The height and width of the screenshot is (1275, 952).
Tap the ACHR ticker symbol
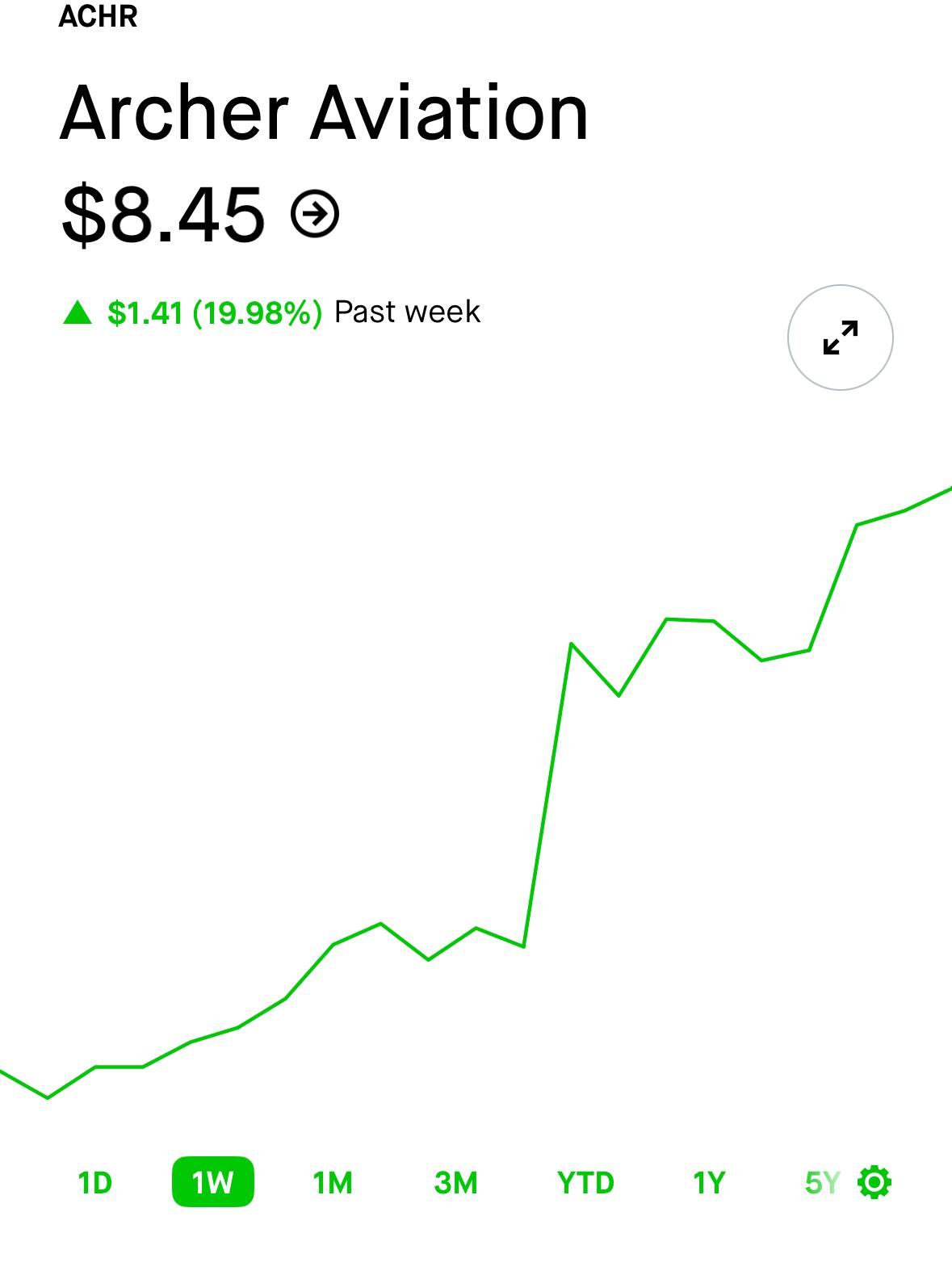point(98,16)
